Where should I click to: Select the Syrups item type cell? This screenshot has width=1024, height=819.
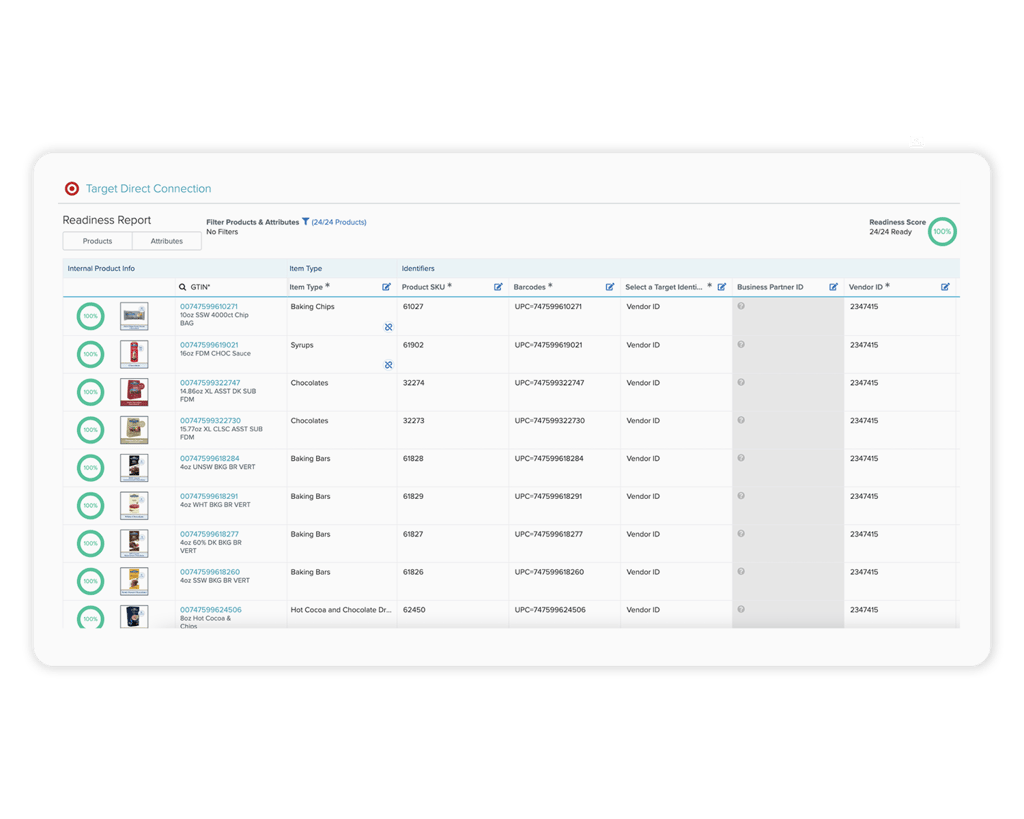point(342,355)
